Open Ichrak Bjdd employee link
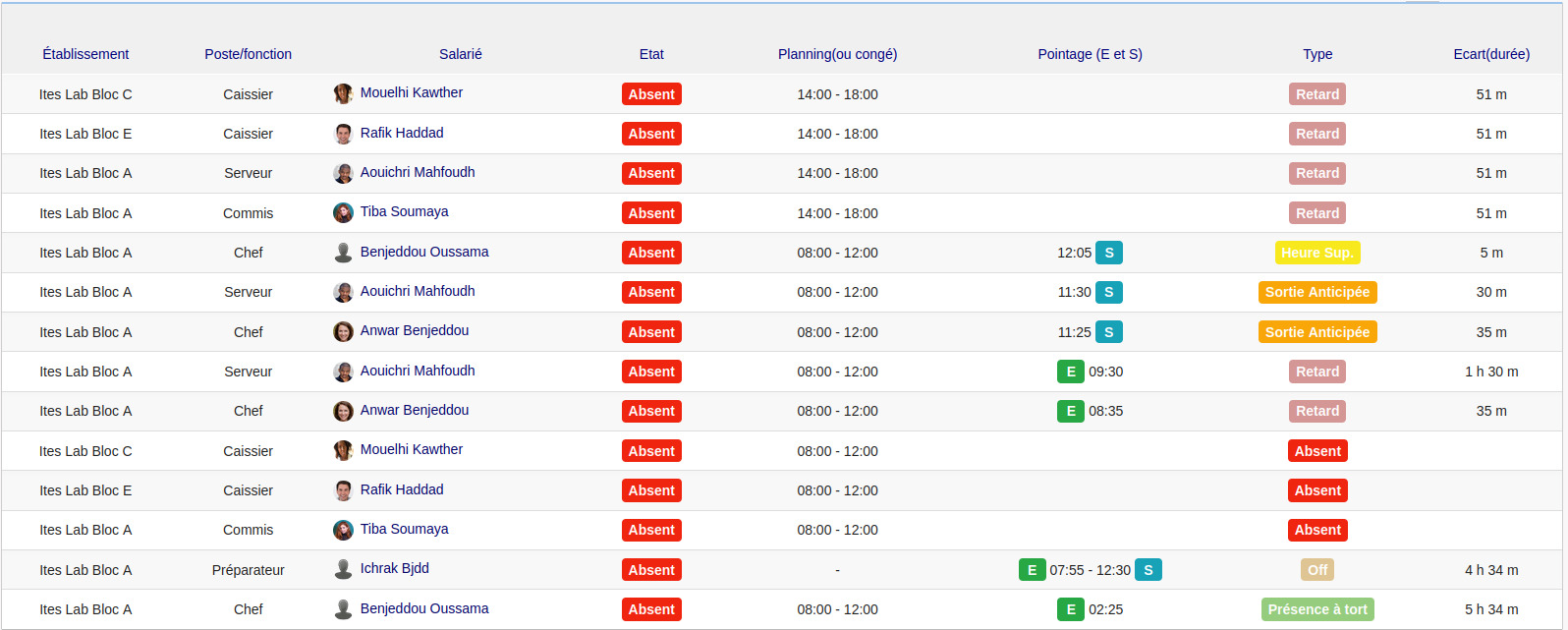 394,568
